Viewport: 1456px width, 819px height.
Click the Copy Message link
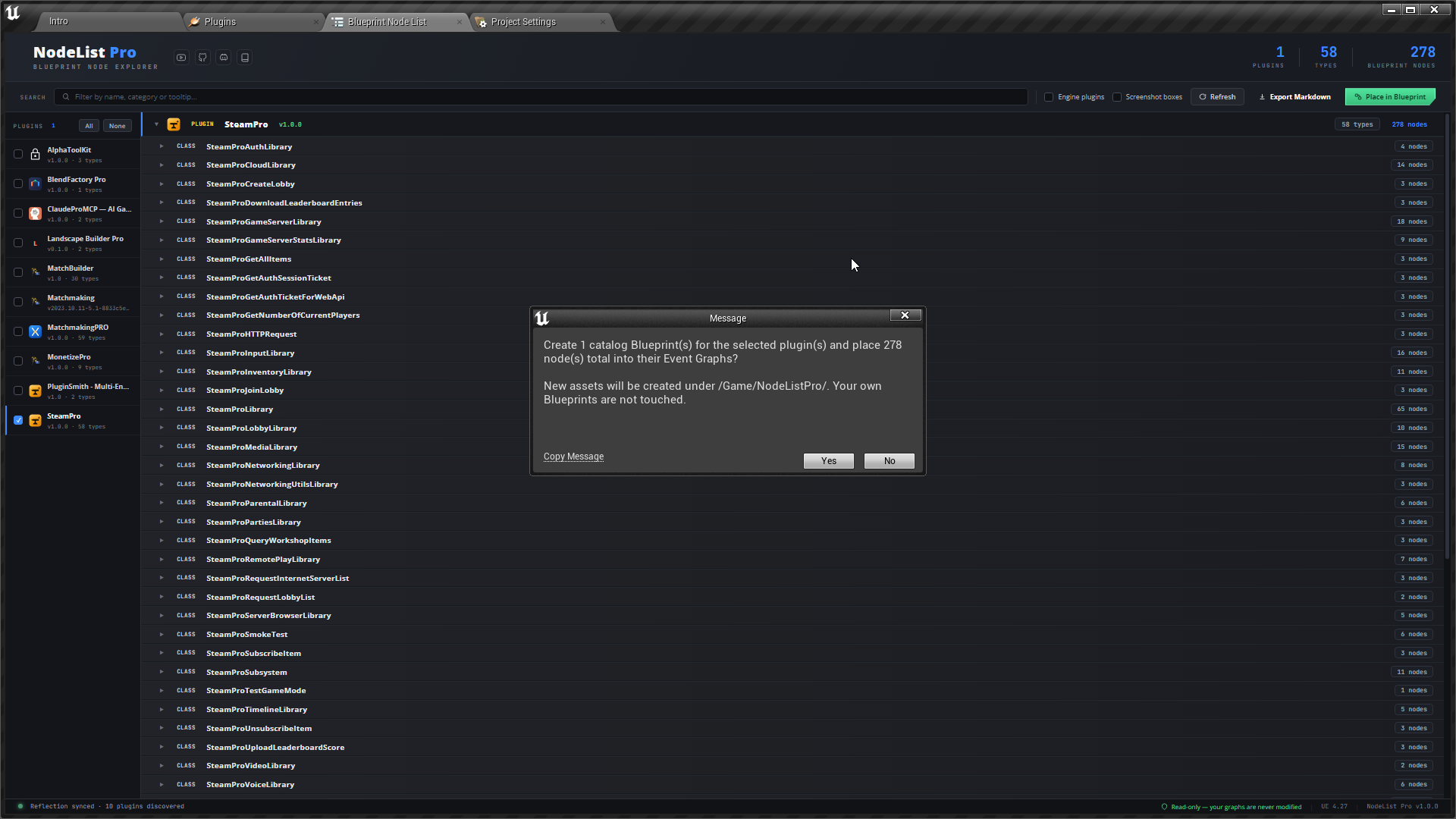573,457
